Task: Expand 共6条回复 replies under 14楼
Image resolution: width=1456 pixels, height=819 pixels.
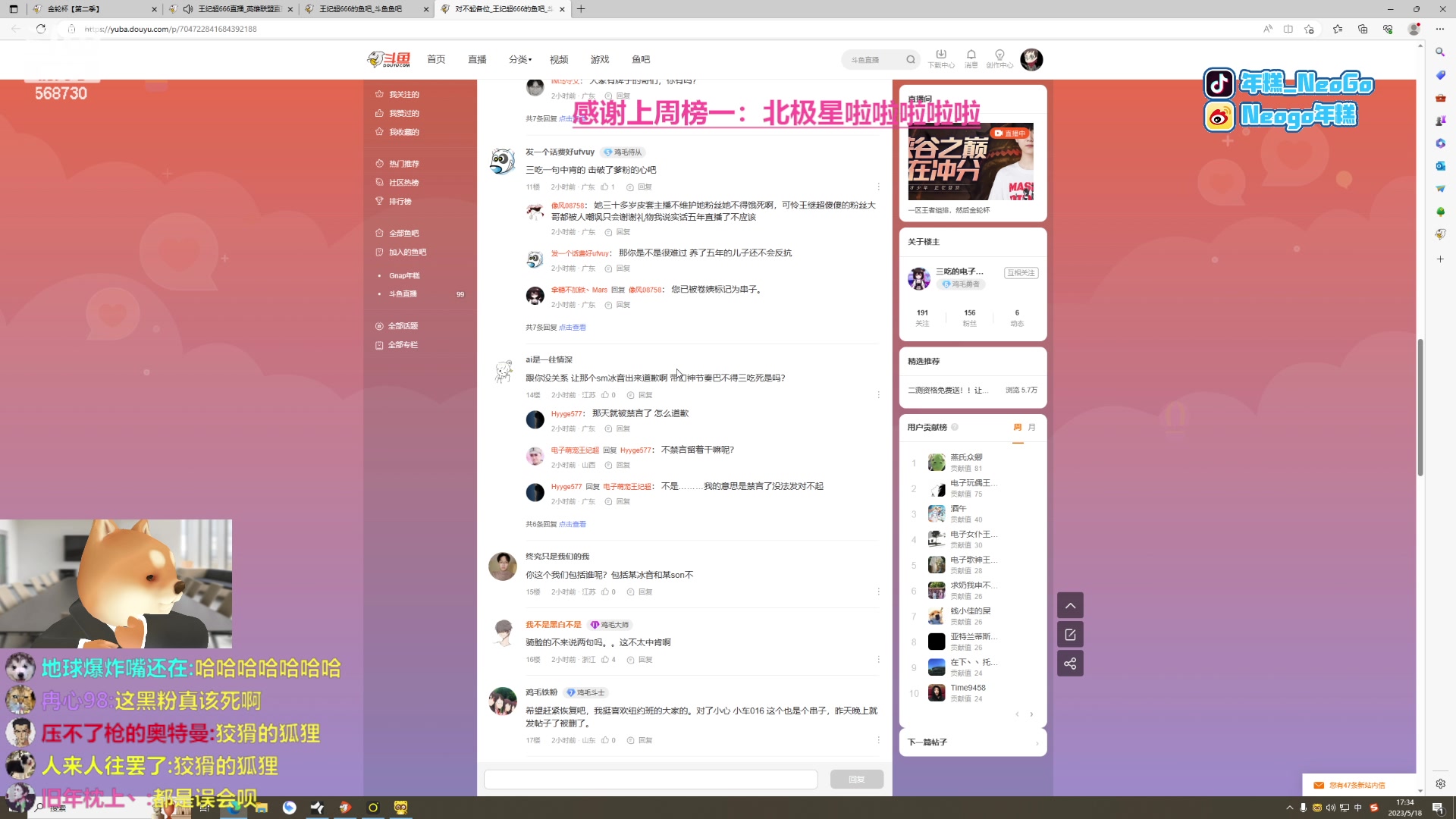Action: [x=573, y=524]
